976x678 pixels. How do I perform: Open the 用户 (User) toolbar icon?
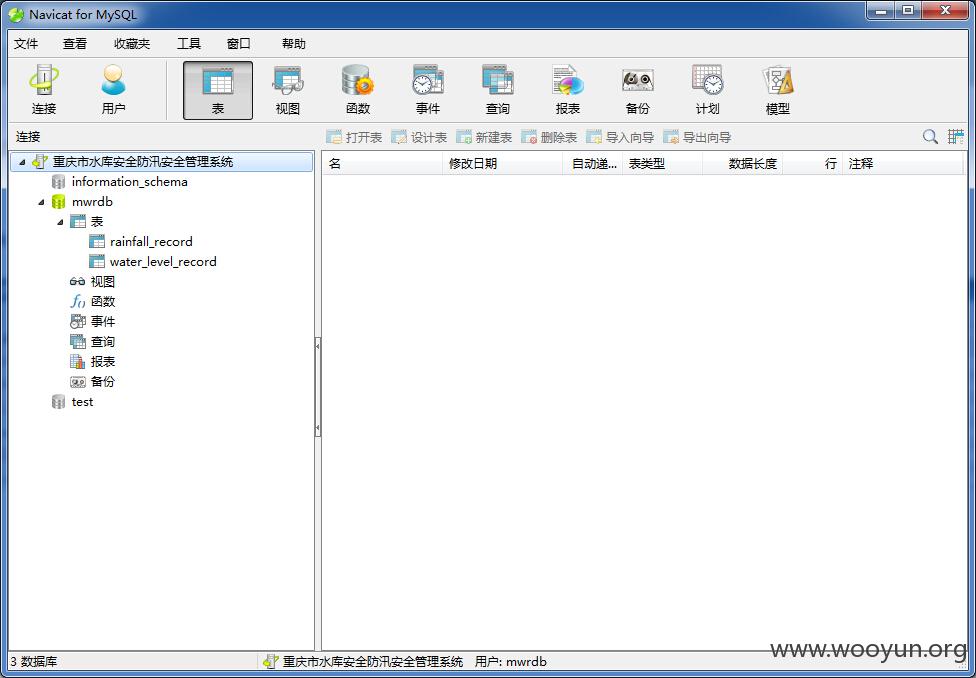coord(113,90)
